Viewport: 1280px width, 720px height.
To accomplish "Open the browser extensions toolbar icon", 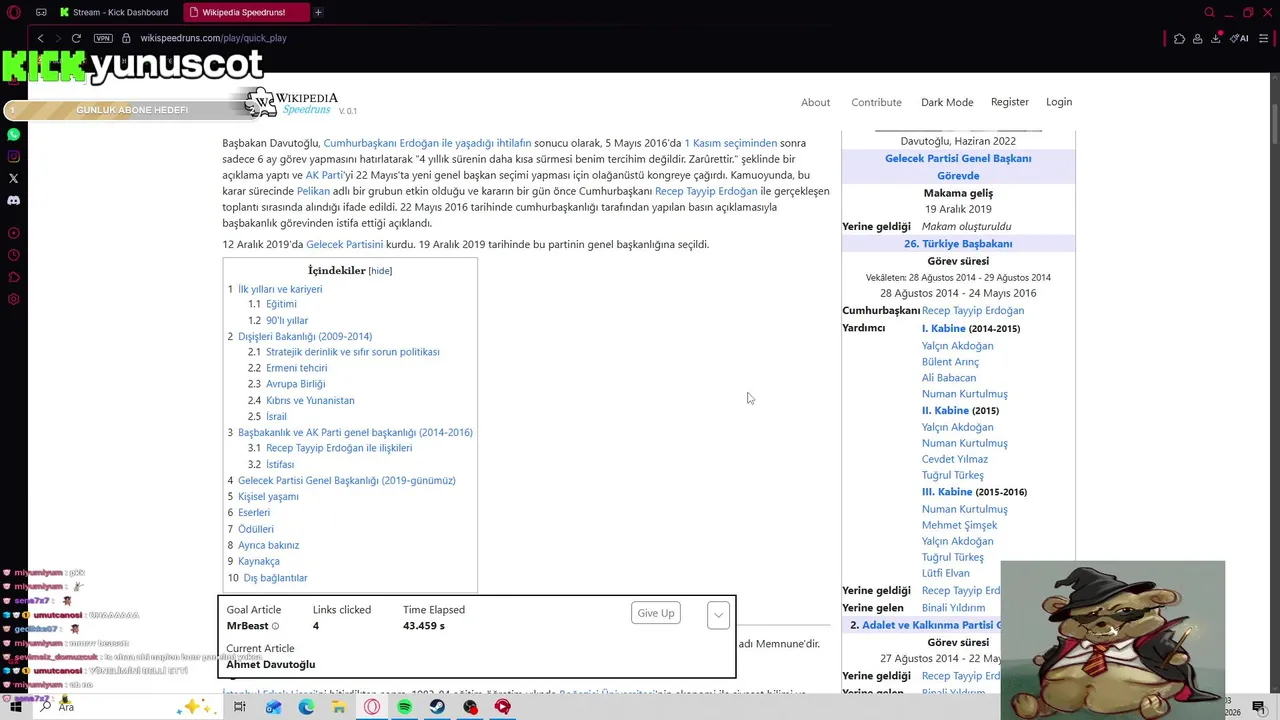I will [1179, 38].
